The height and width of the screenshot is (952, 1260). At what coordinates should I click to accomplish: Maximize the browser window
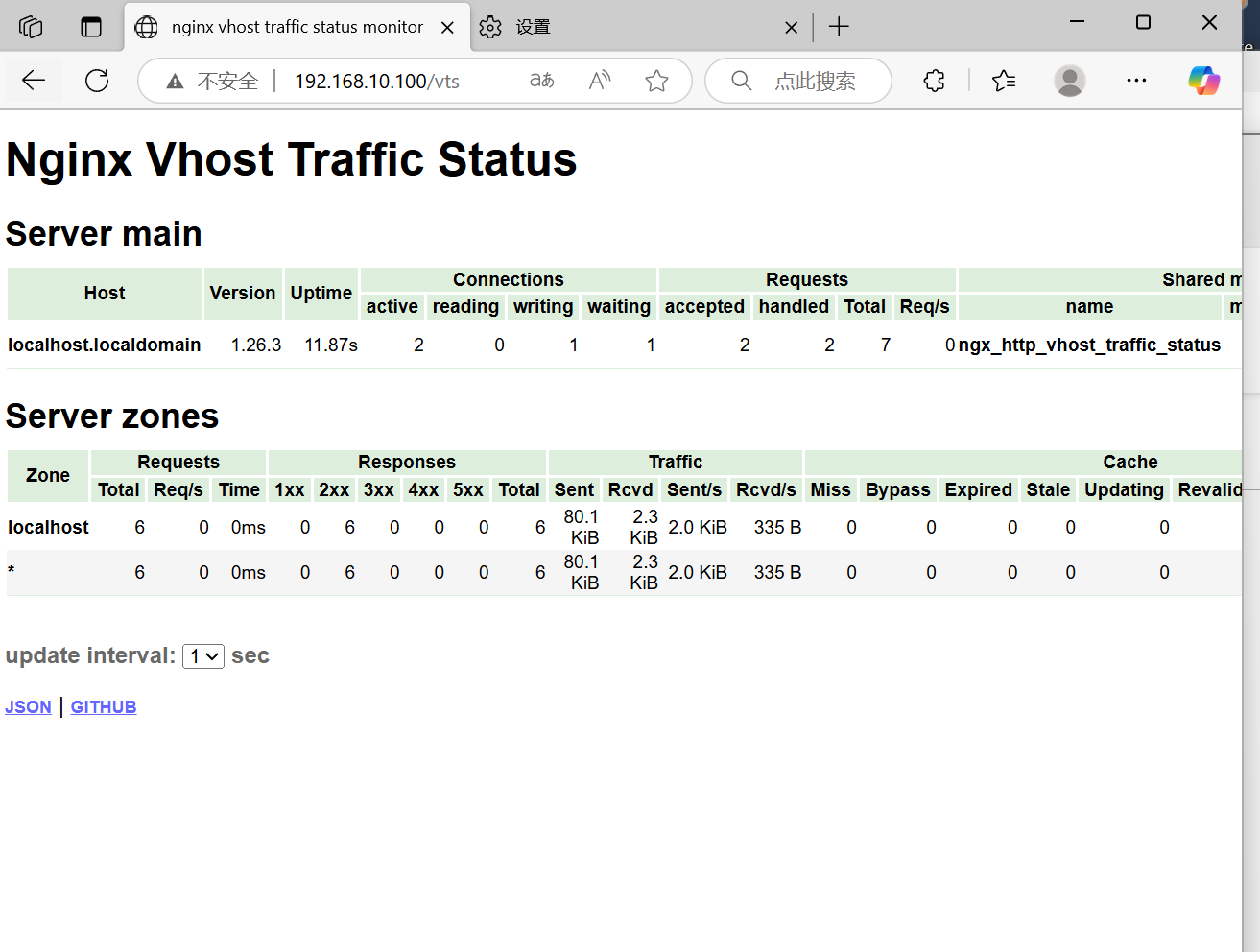(x=1143, y=22)
